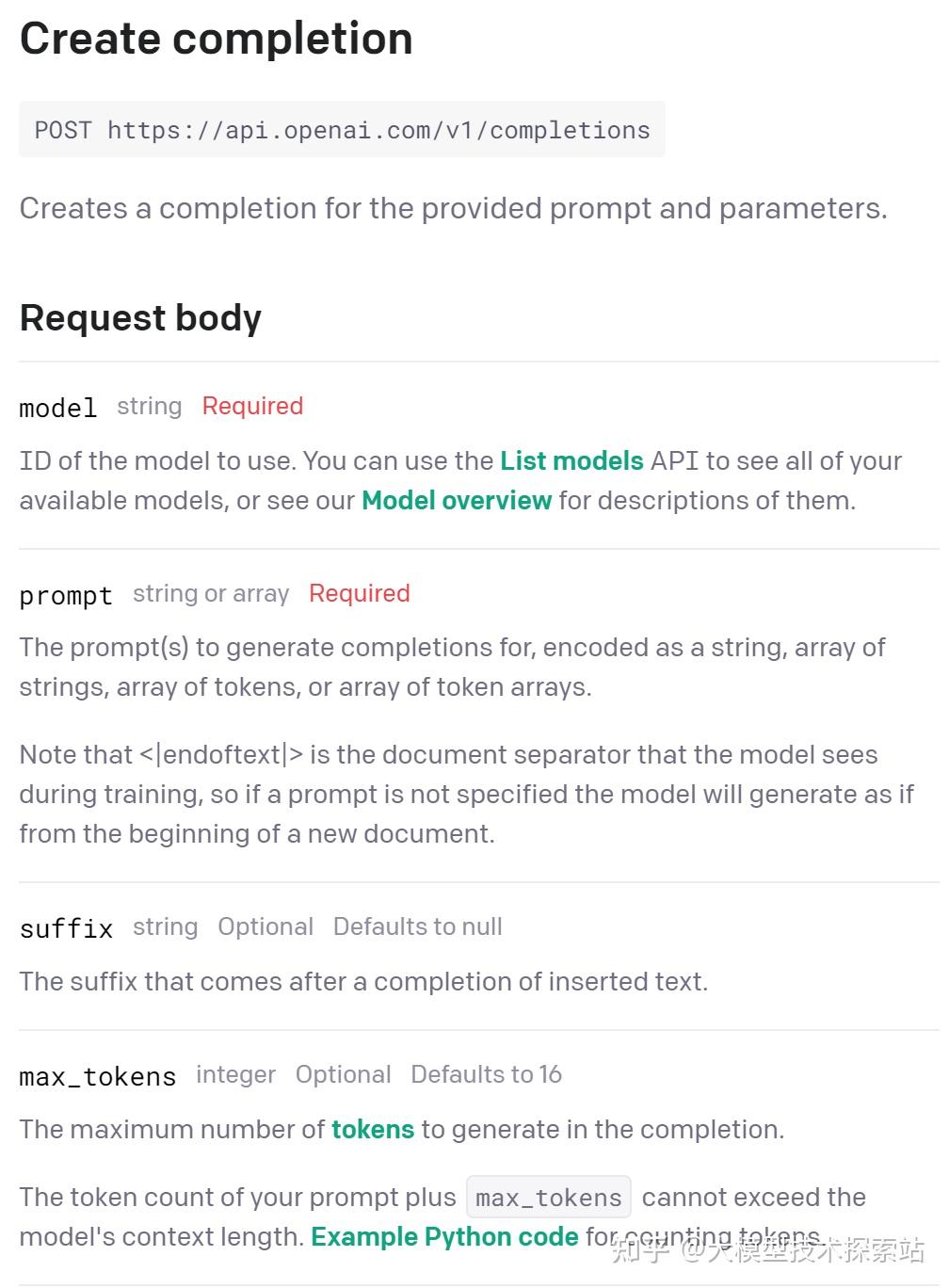Click the Defaults to 16 label
Viewport: 949px width, 1288px height.
click(486, 1074)
